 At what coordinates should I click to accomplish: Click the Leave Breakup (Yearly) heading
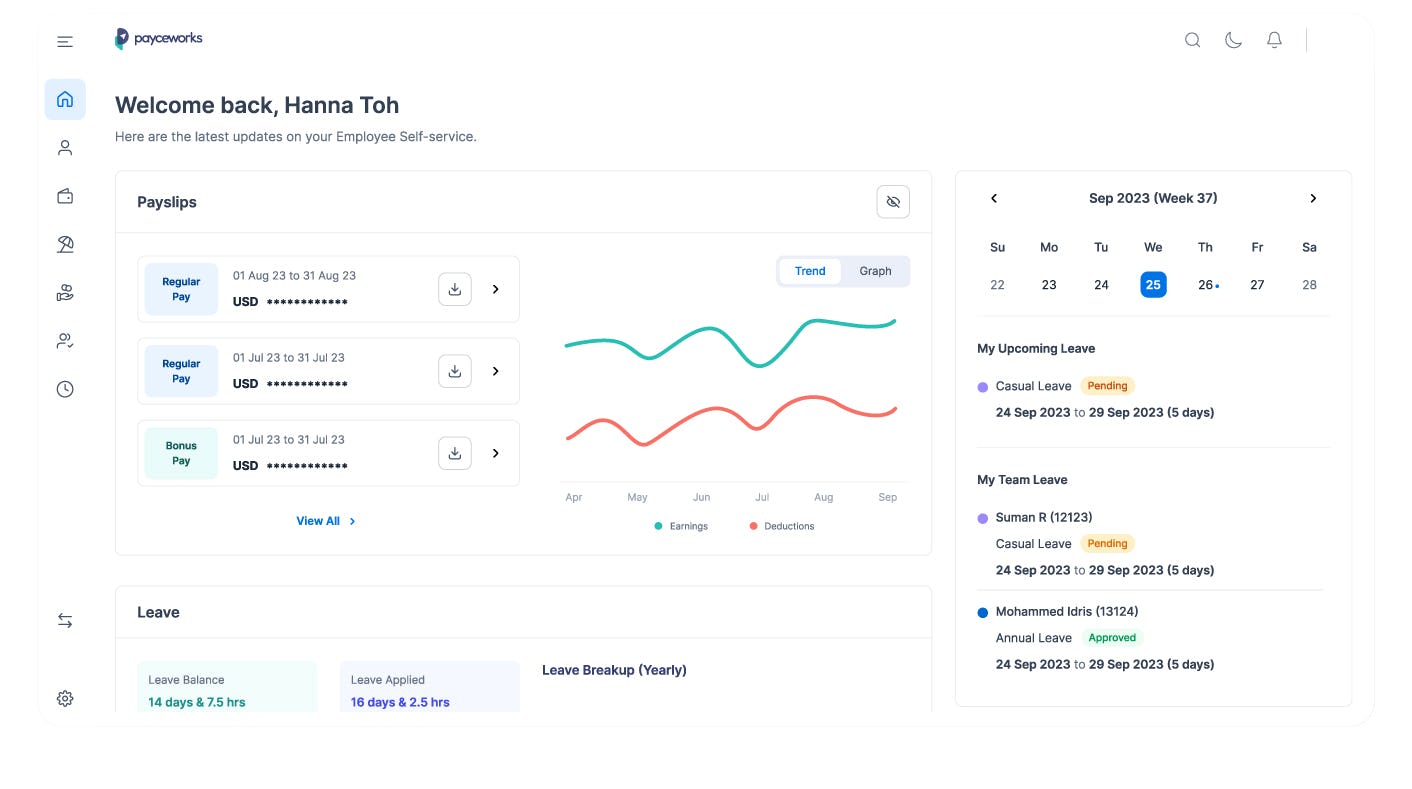tap(614, 670)
